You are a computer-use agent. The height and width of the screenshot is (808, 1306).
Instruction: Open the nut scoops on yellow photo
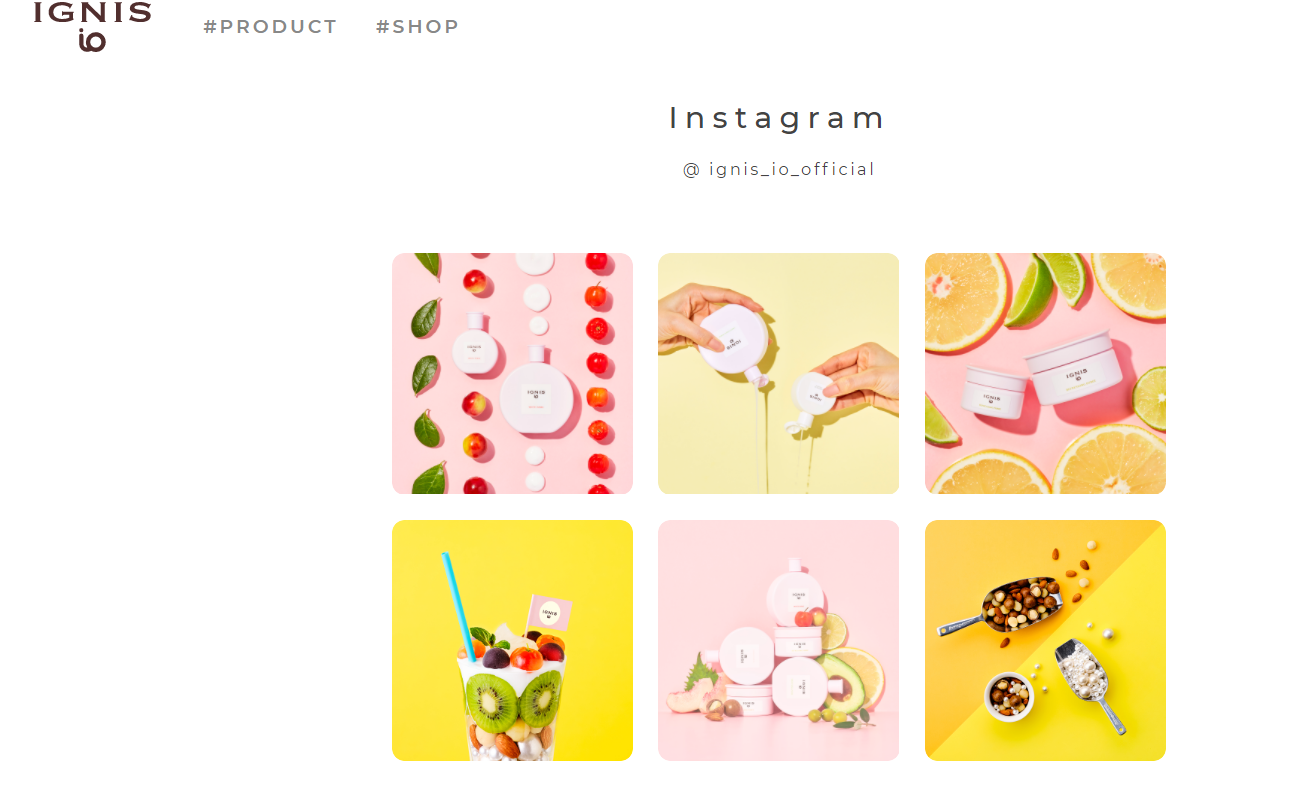(x=1045, y=640)
